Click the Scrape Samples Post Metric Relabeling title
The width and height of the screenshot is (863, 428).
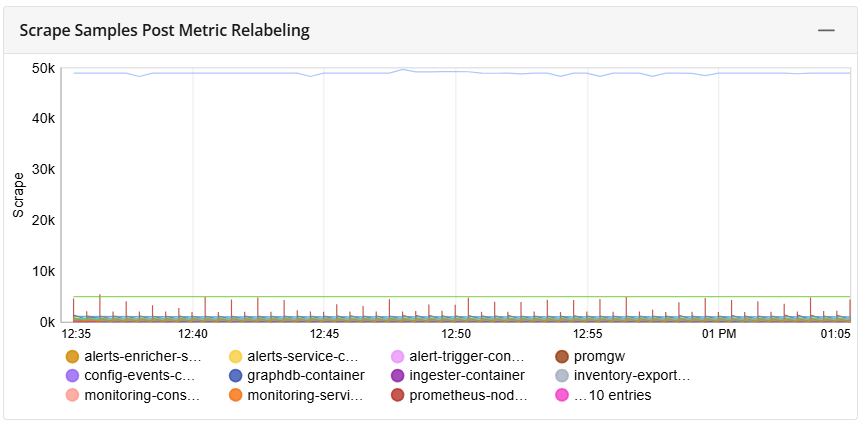coord(165,30)
